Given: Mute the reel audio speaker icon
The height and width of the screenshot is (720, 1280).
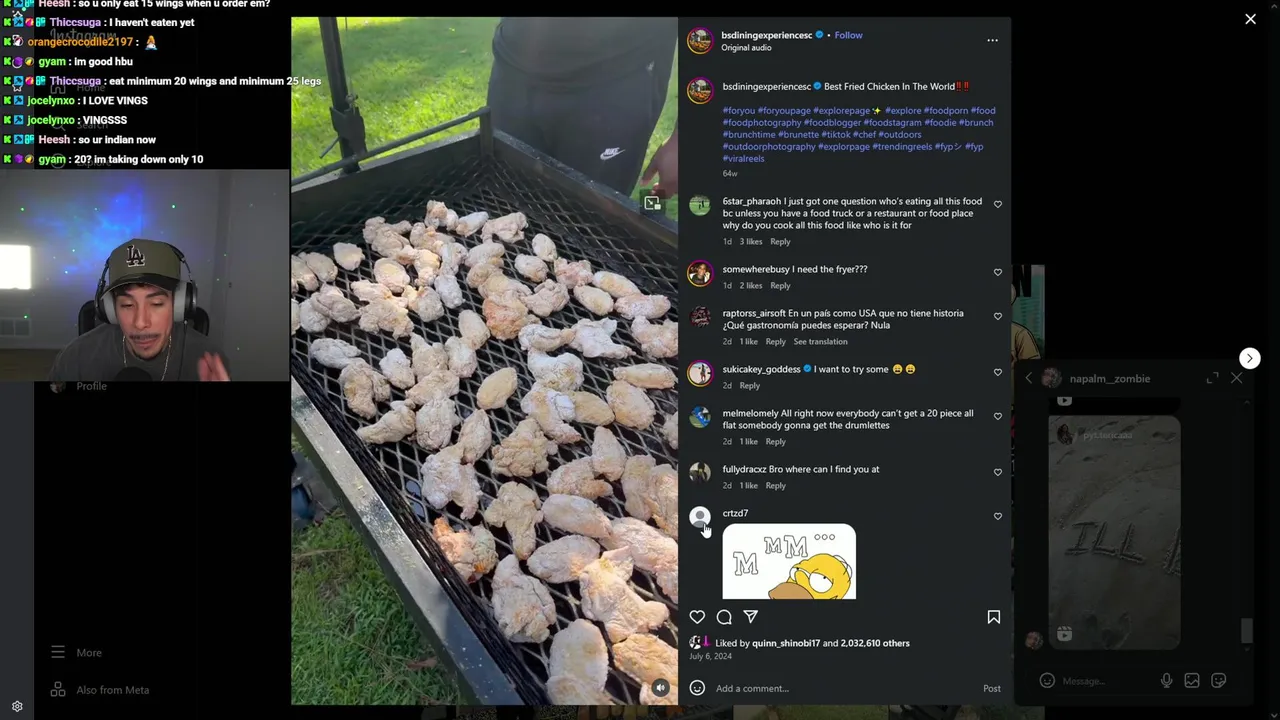Looking at the screenshot, I should click(660, 688).
